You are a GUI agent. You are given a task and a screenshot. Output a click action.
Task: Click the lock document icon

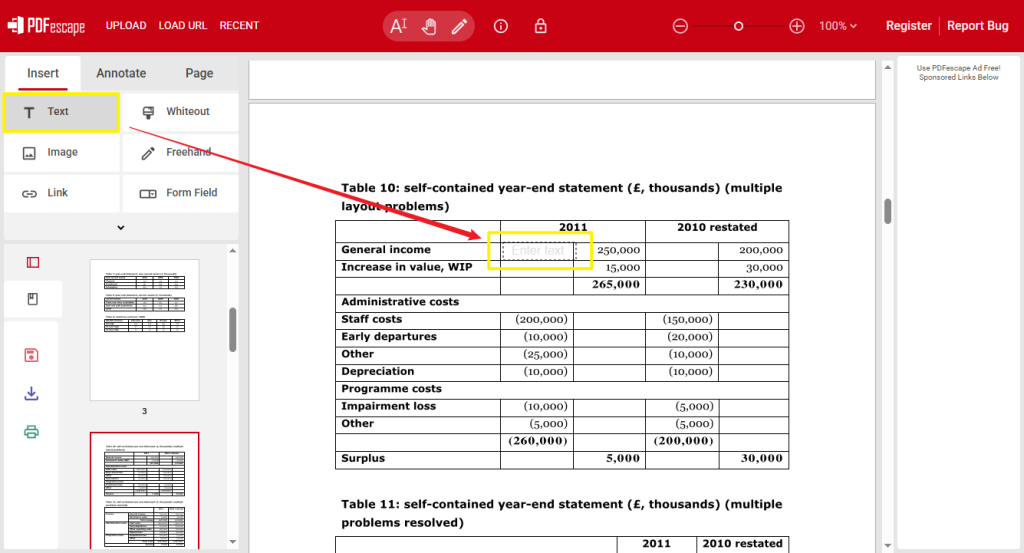coord(540,26)
